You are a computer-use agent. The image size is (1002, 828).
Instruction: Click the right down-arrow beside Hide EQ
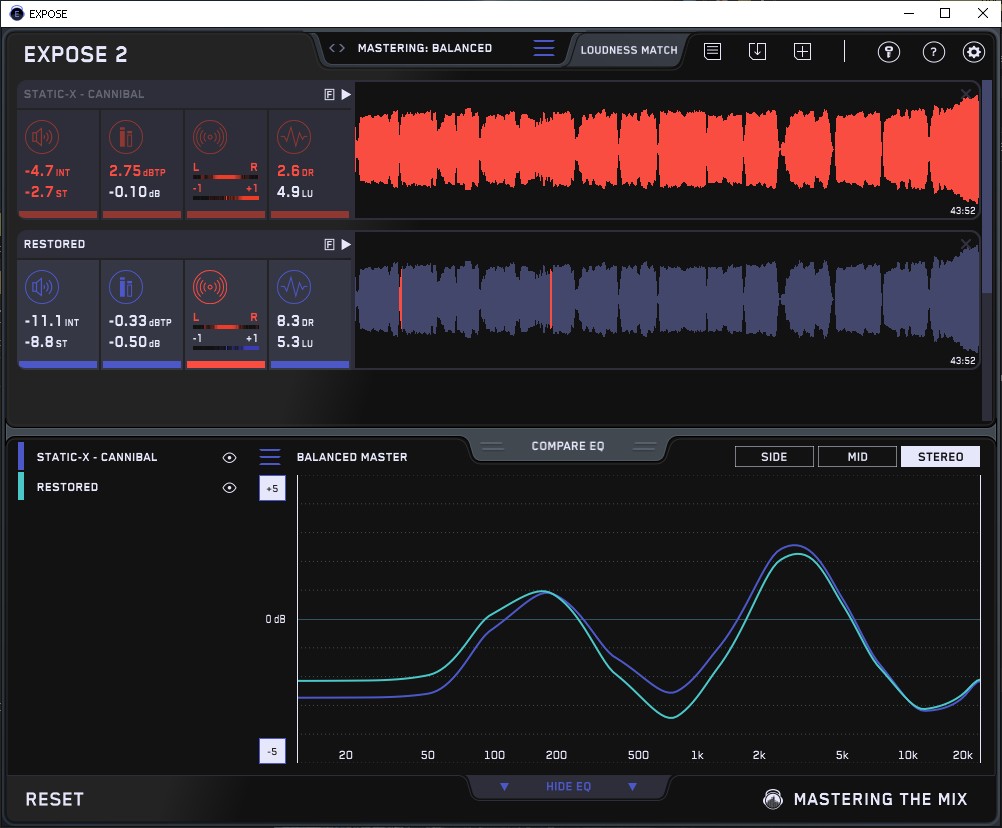pos(632,786)
